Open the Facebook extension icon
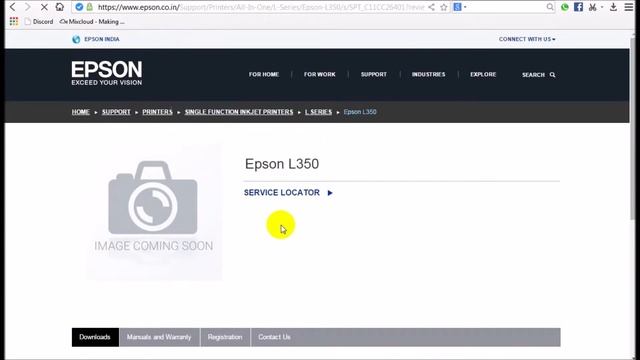 pyautogui.click(x=578, y=7)
